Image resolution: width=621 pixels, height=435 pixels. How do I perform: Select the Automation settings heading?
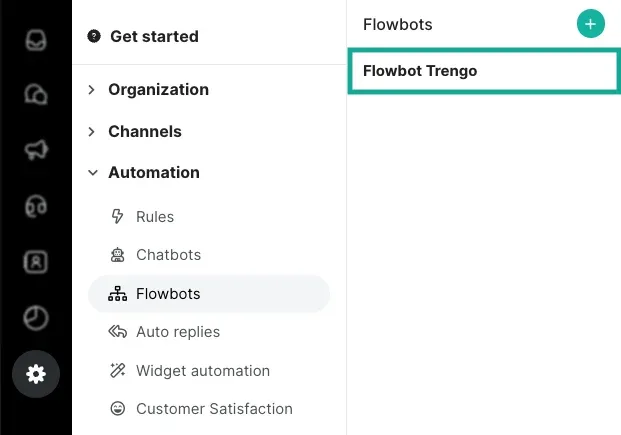154,173
